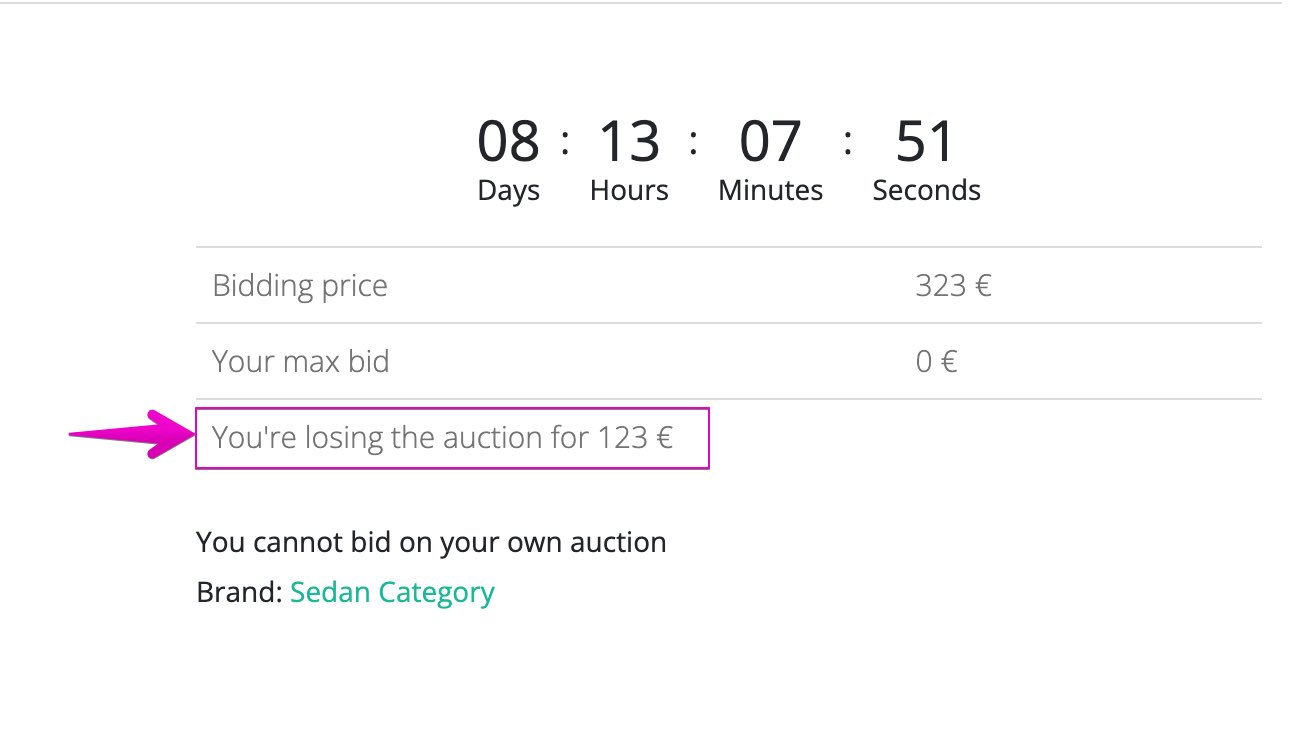Click the Brand: label text
Image resolution: width=1290 pixels, height=750 pixels.
[240, 592]
